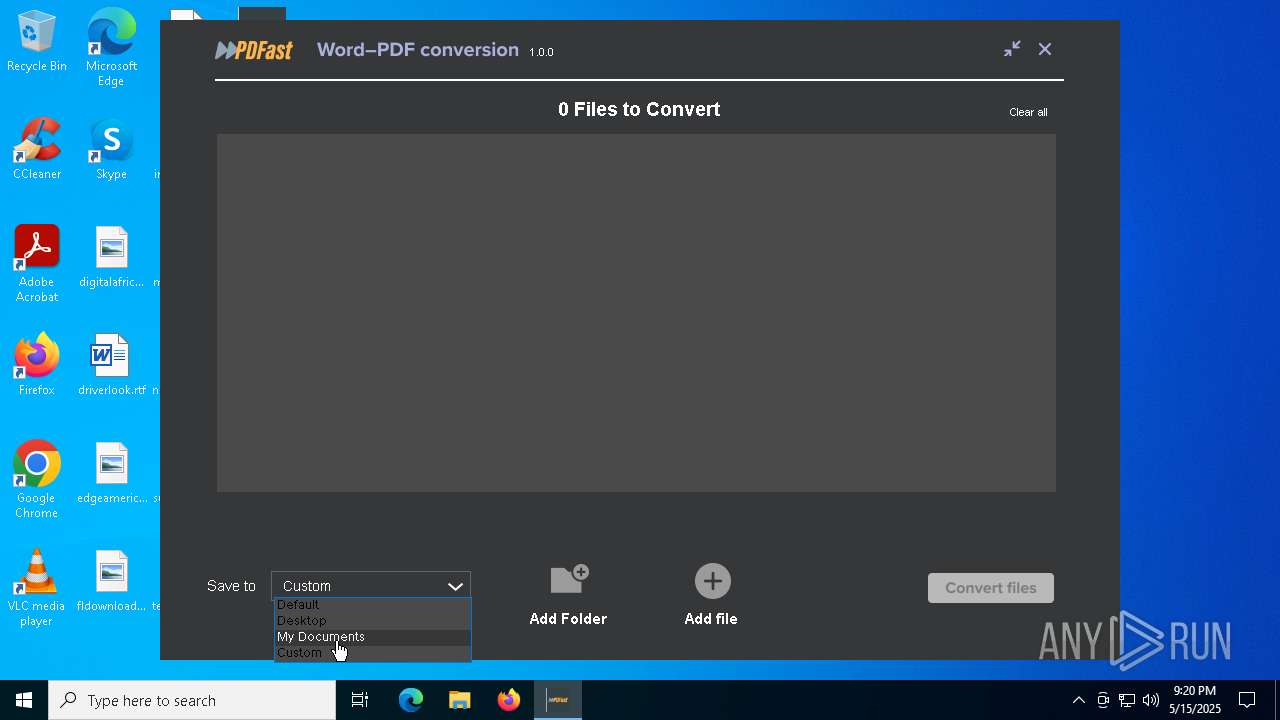Image resolution: width=1280 pixels, height=720 pixels.
Task: Launch Firefox from the taskbar
Action: pos(509,700)
